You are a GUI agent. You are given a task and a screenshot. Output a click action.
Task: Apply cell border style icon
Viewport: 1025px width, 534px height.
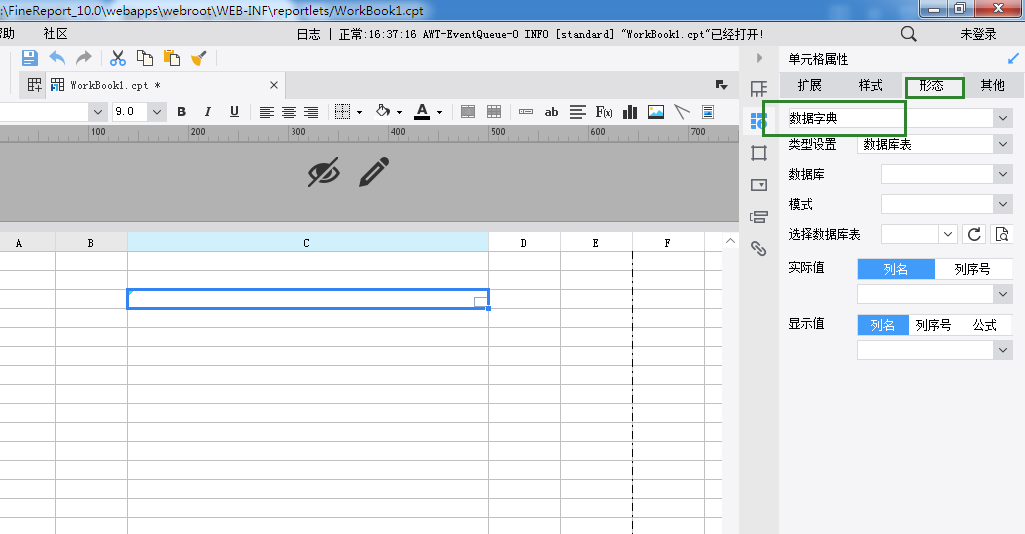[x=343, y=112]
